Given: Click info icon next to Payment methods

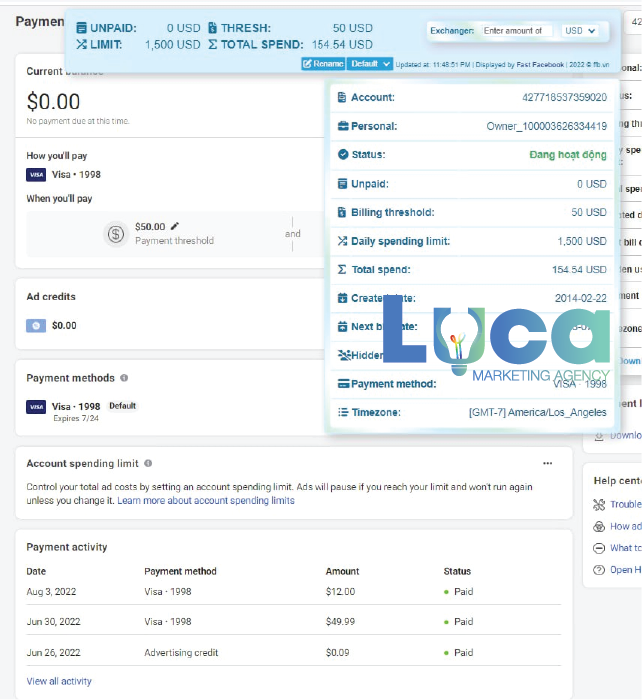Looking at the screenshot, I should point(124,378).
